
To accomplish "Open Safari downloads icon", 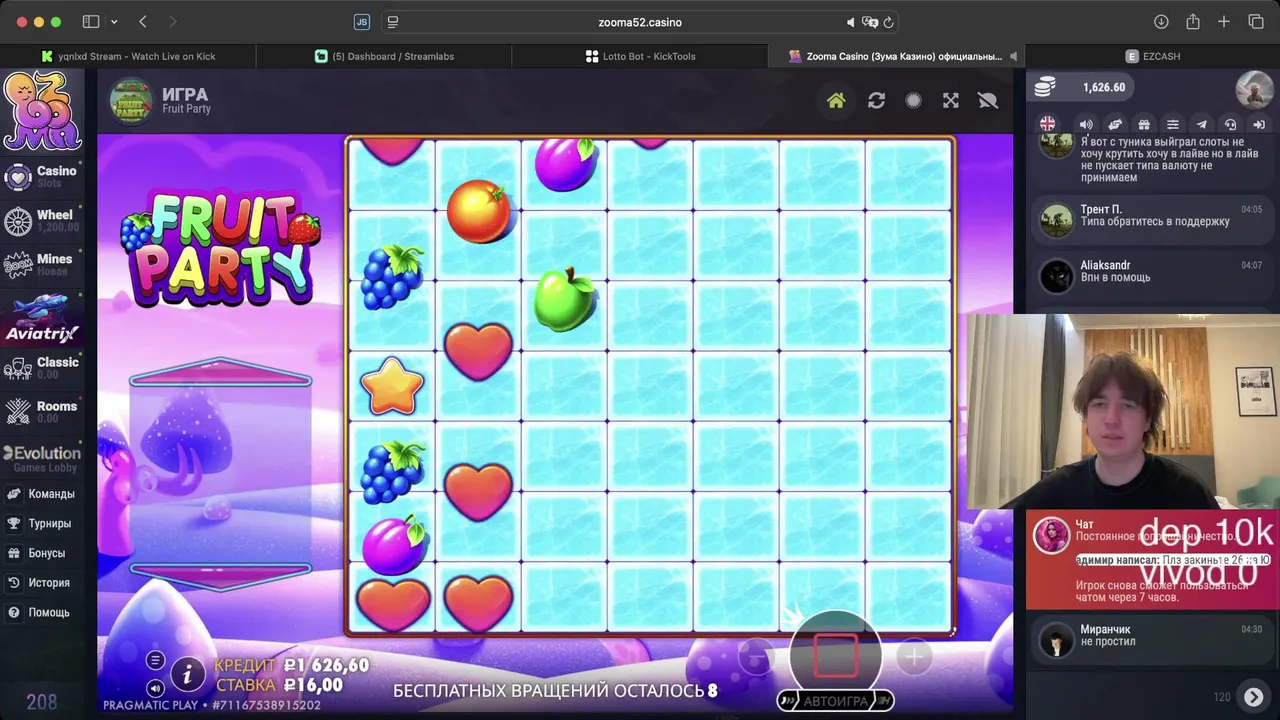I will [1161, 22].
